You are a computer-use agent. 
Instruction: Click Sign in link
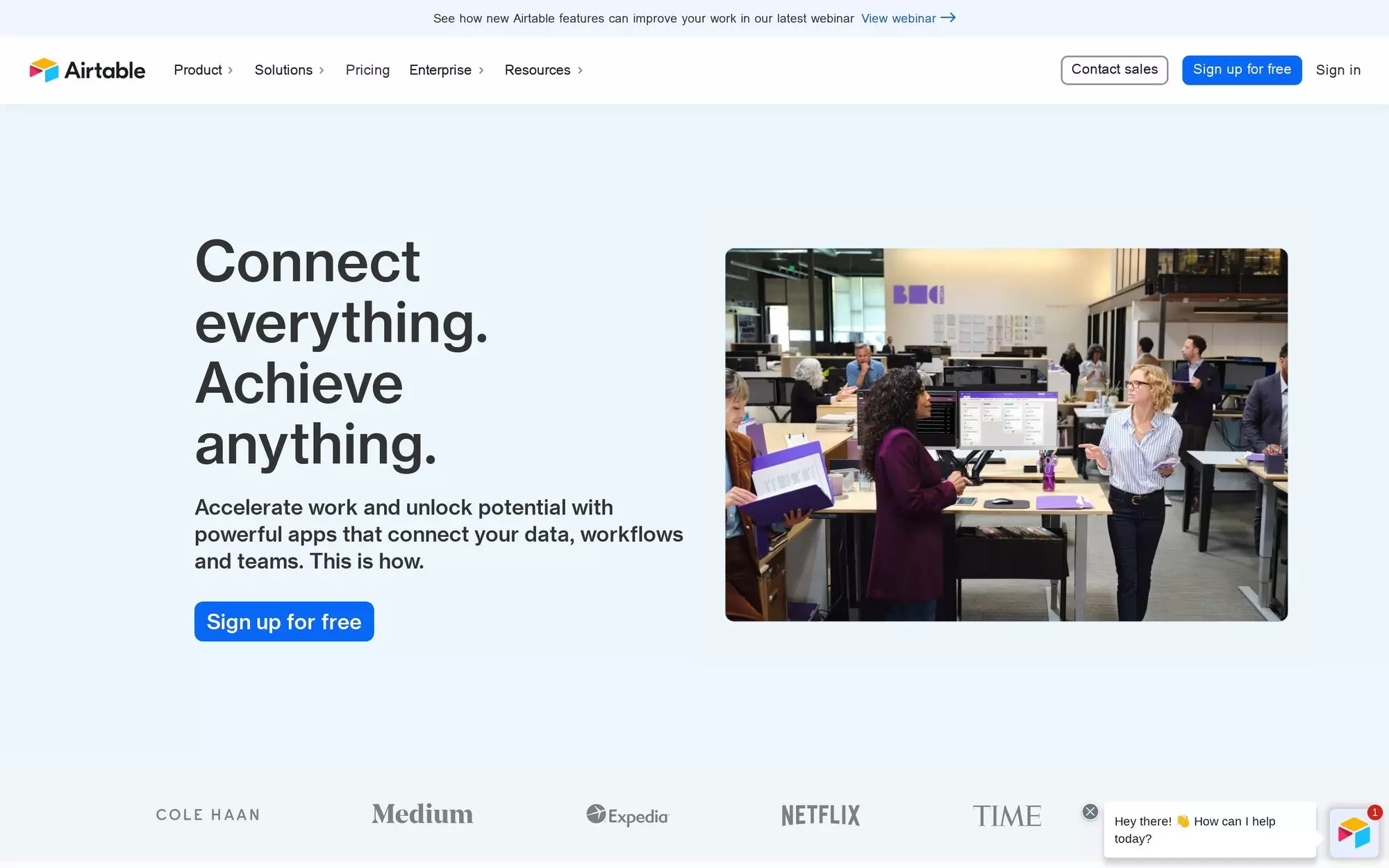(1338, 70)
